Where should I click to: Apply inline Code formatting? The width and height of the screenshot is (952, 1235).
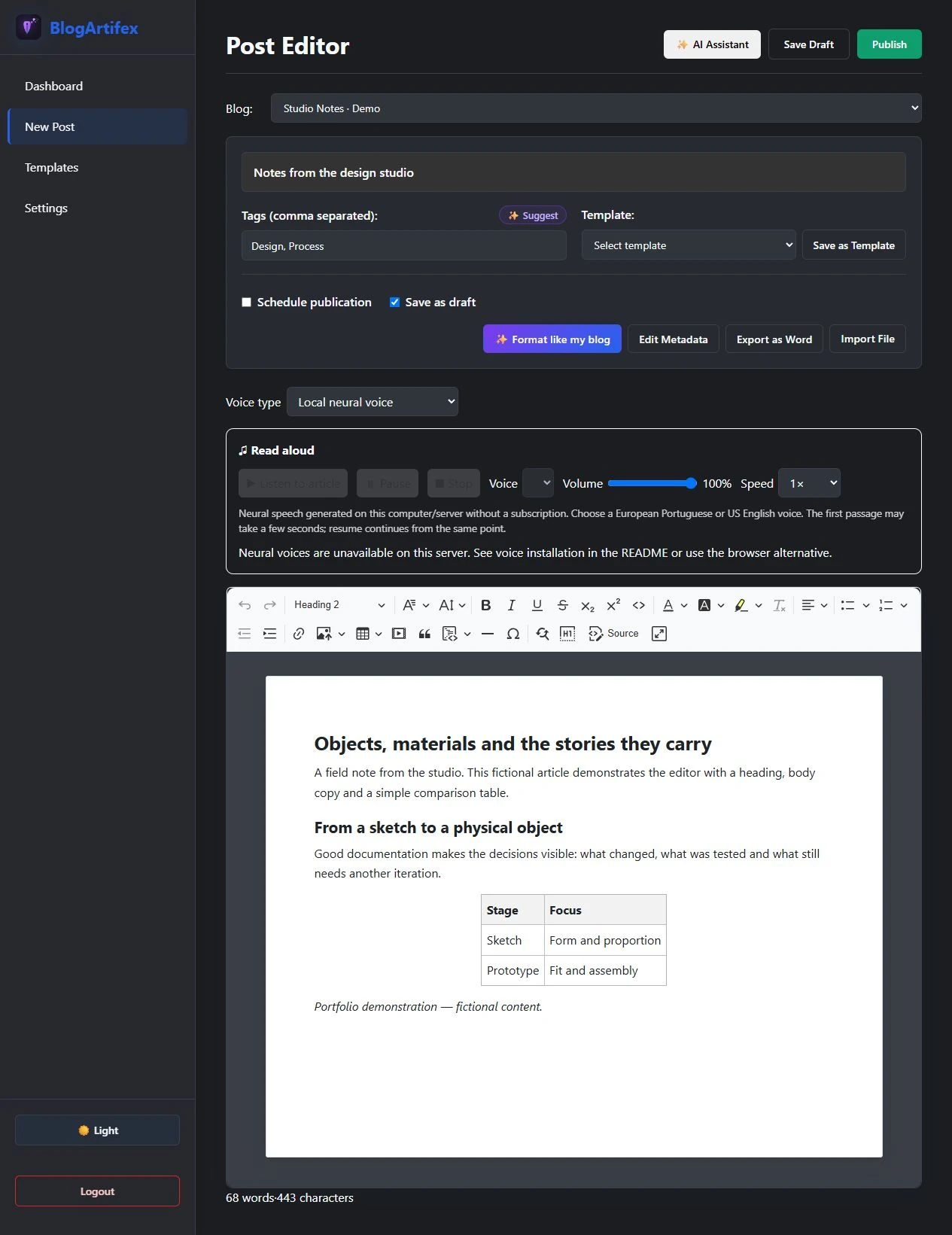click(x=639, y=605)
